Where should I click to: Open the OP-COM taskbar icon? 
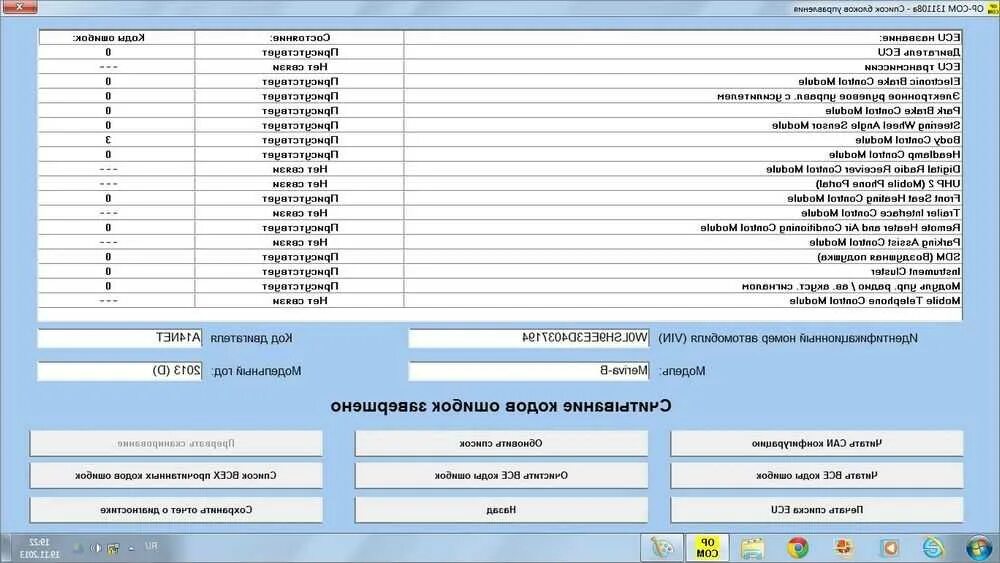707,548
